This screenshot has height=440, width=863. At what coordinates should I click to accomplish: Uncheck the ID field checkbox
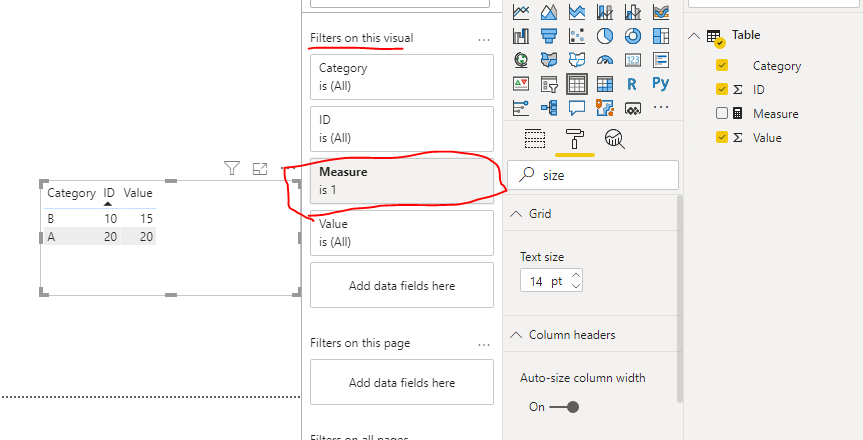click(x=722, y=89)
